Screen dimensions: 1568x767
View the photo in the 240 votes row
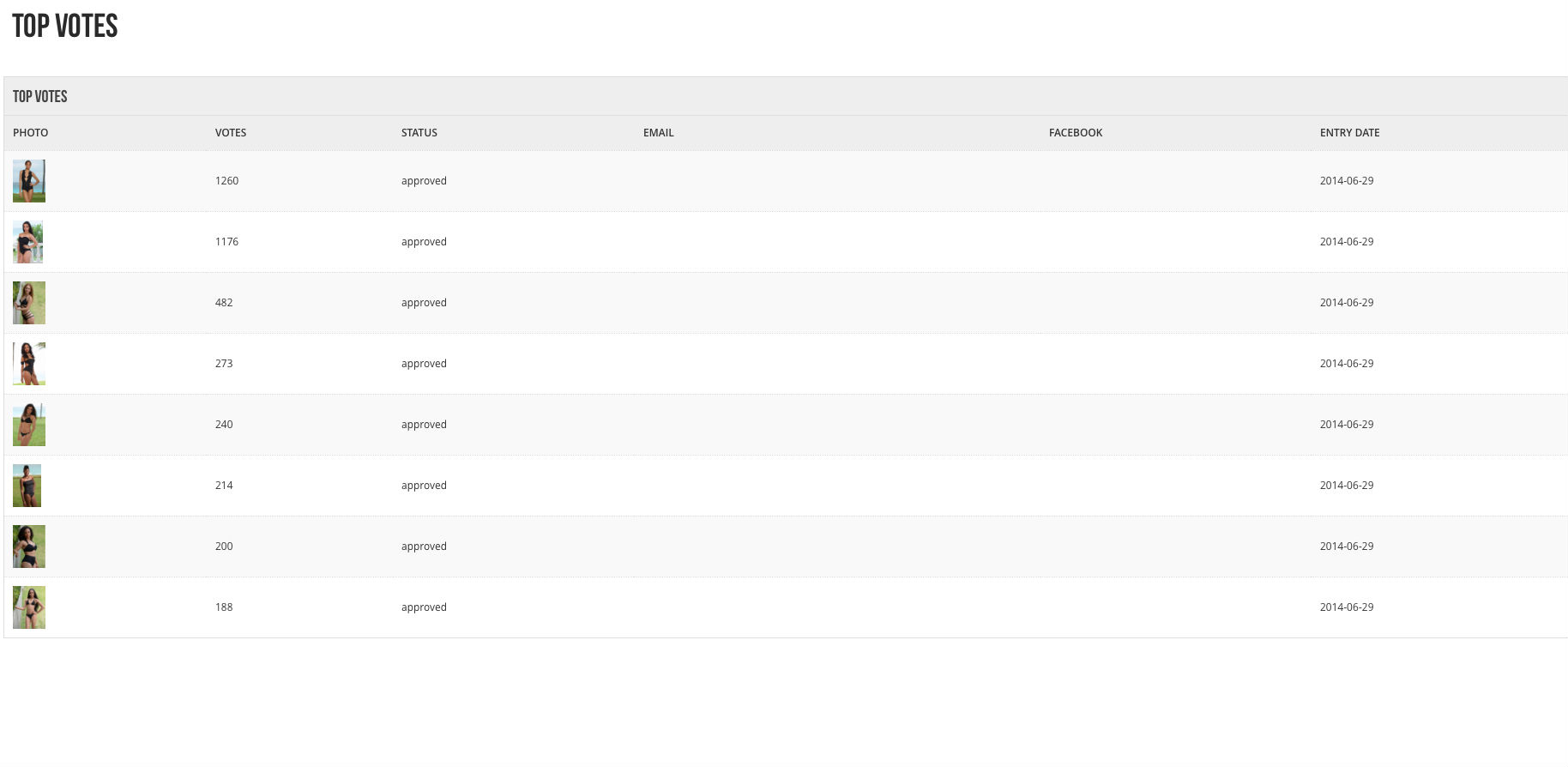28,425
